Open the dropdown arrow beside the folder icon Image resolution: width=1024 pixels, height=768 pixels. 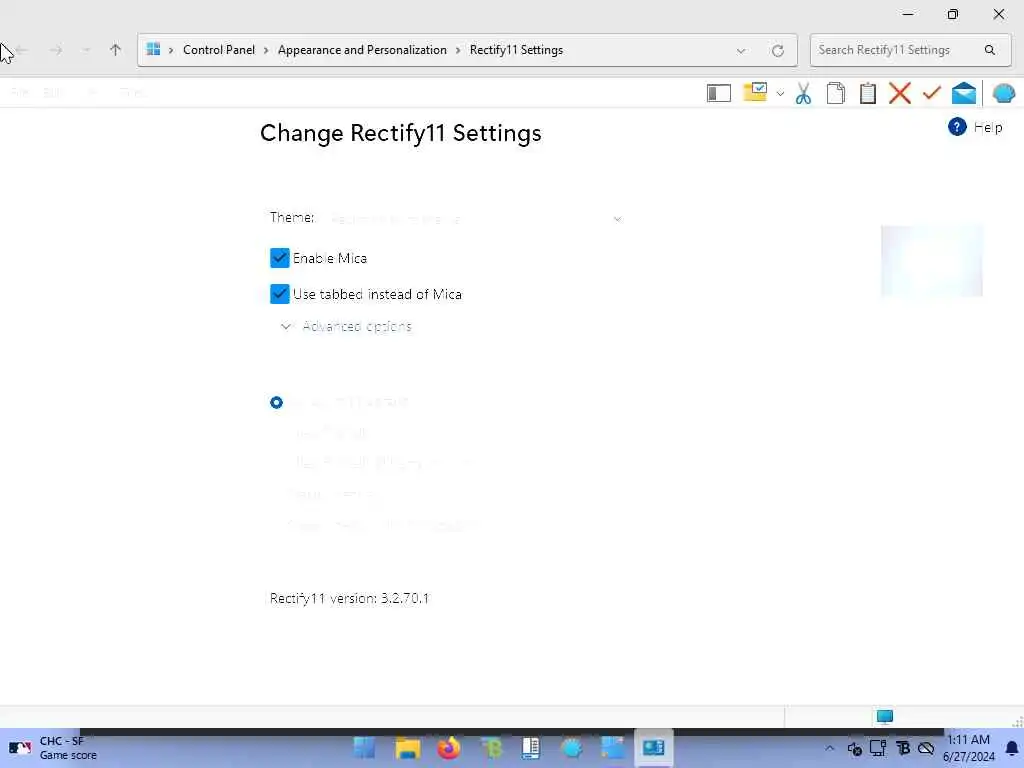780,93
